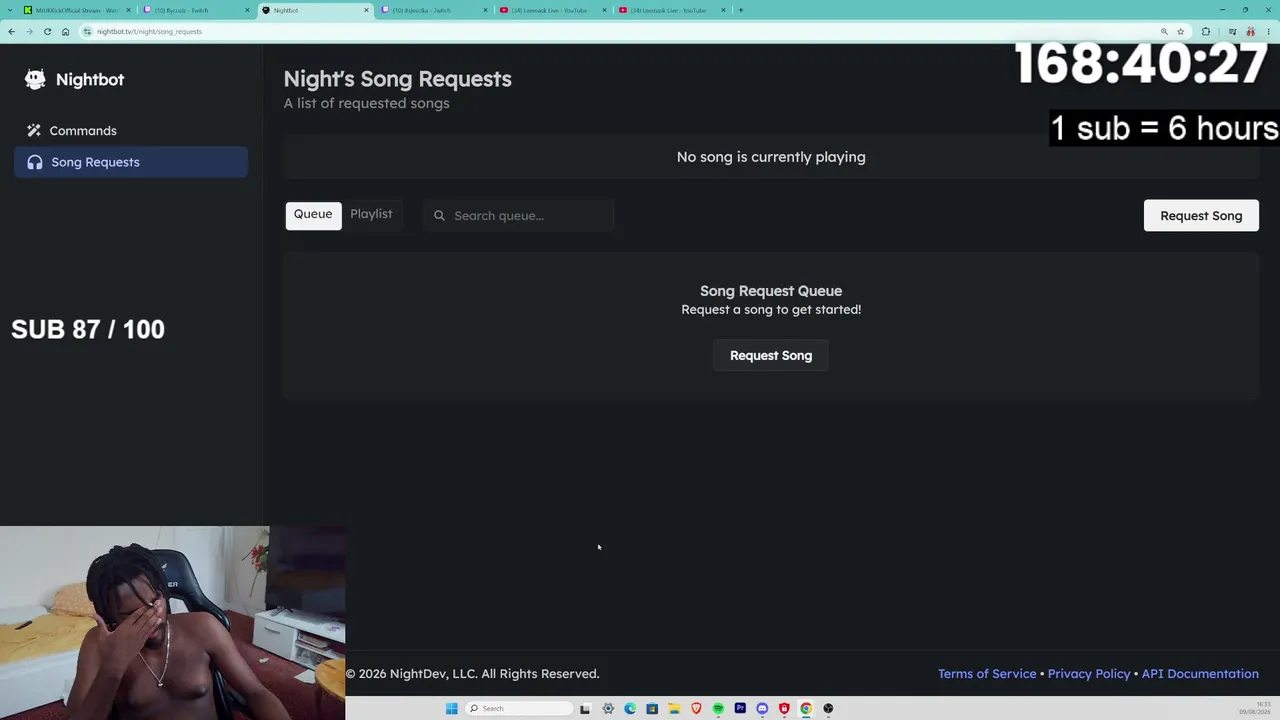
Task: Focus the Search queue input field
Action: click(520, 215)
